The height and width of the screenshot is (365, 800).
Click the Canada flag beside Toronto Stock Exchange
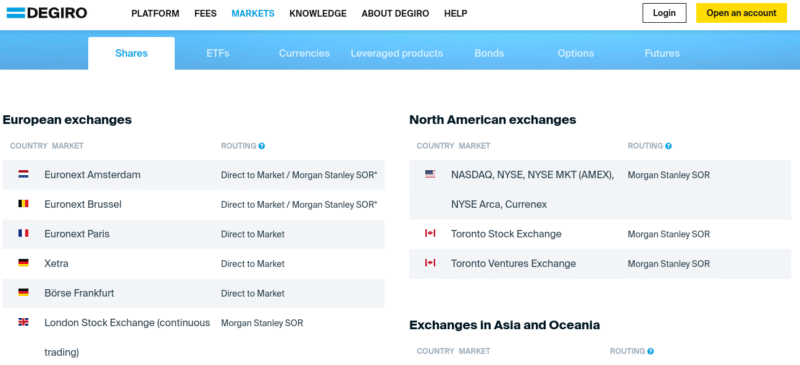pos(430,233)
